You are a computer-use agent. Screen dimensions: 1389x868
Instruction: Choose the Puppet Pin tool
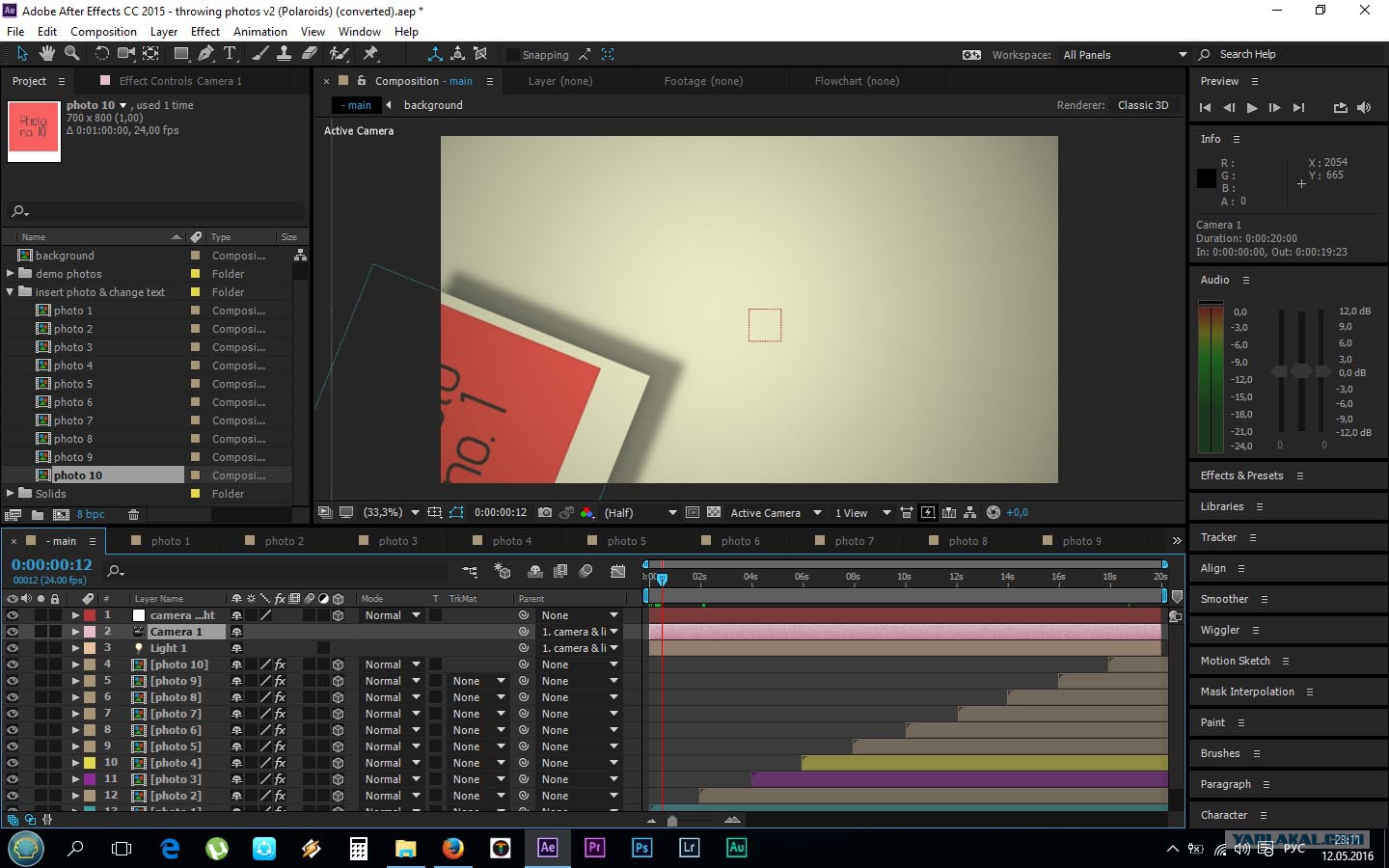click(x=370, y=54)
